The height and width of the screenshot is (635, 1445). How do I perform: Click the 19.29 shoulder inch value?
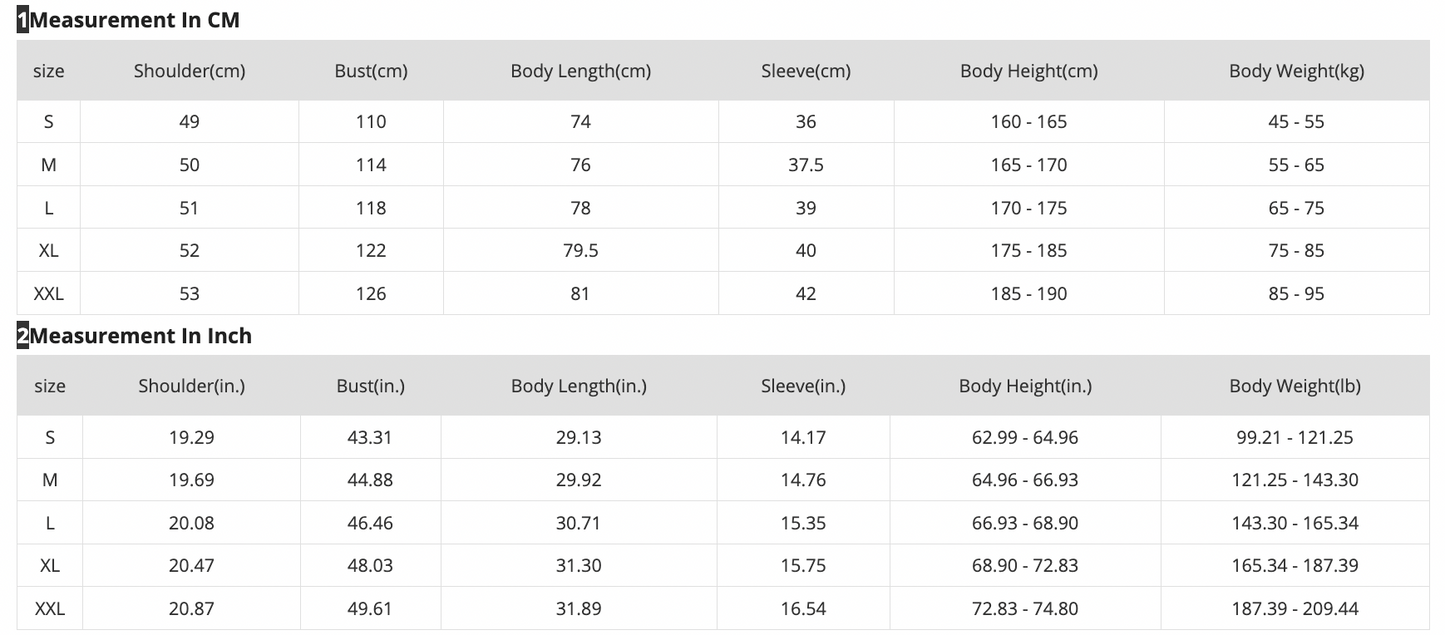191,438
